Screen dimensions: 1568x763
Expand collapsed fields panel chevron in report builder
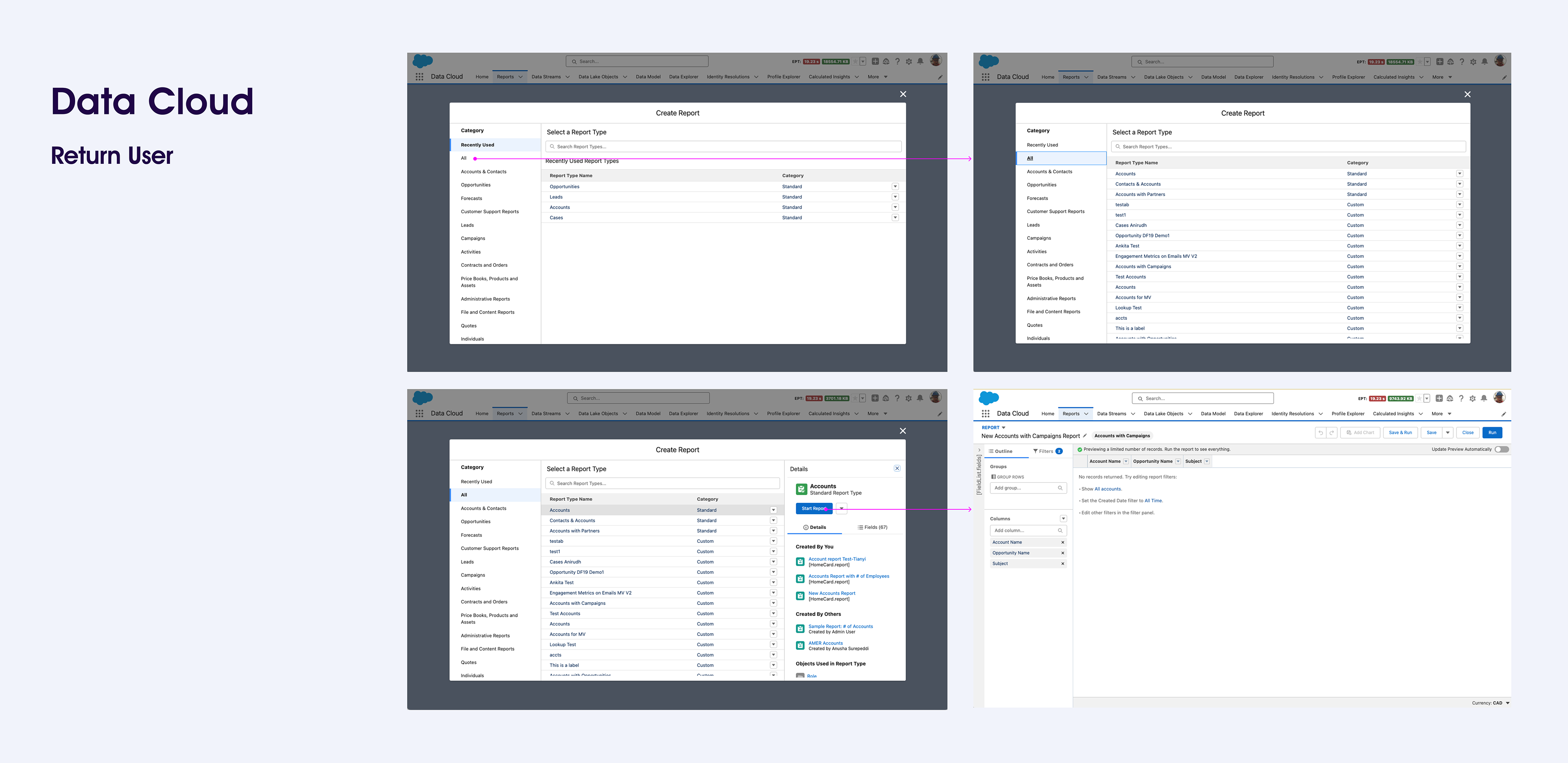pos(979,451)
